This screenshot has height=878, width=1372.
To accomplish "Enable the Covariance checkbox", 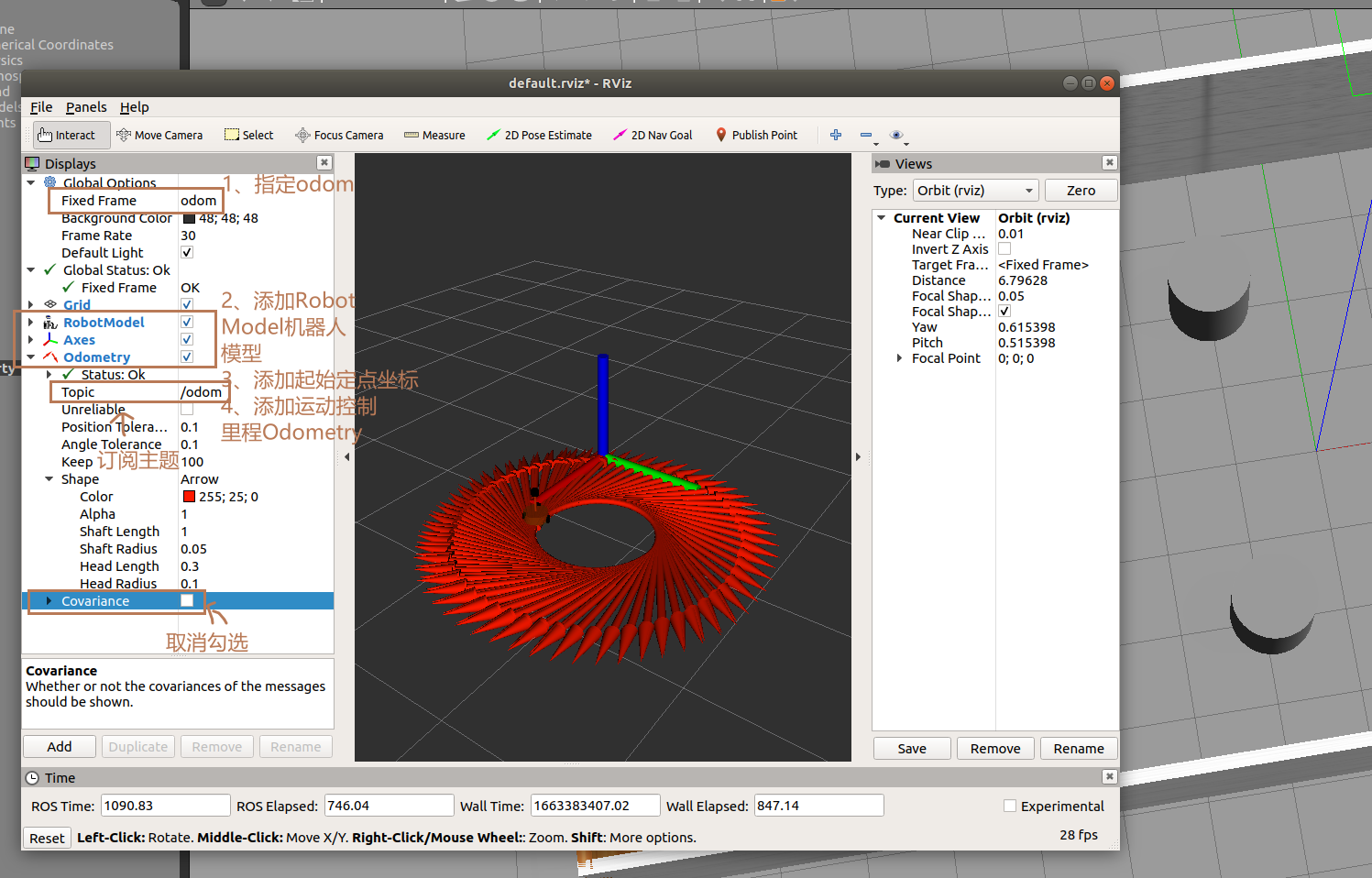I will pos(187,600).
